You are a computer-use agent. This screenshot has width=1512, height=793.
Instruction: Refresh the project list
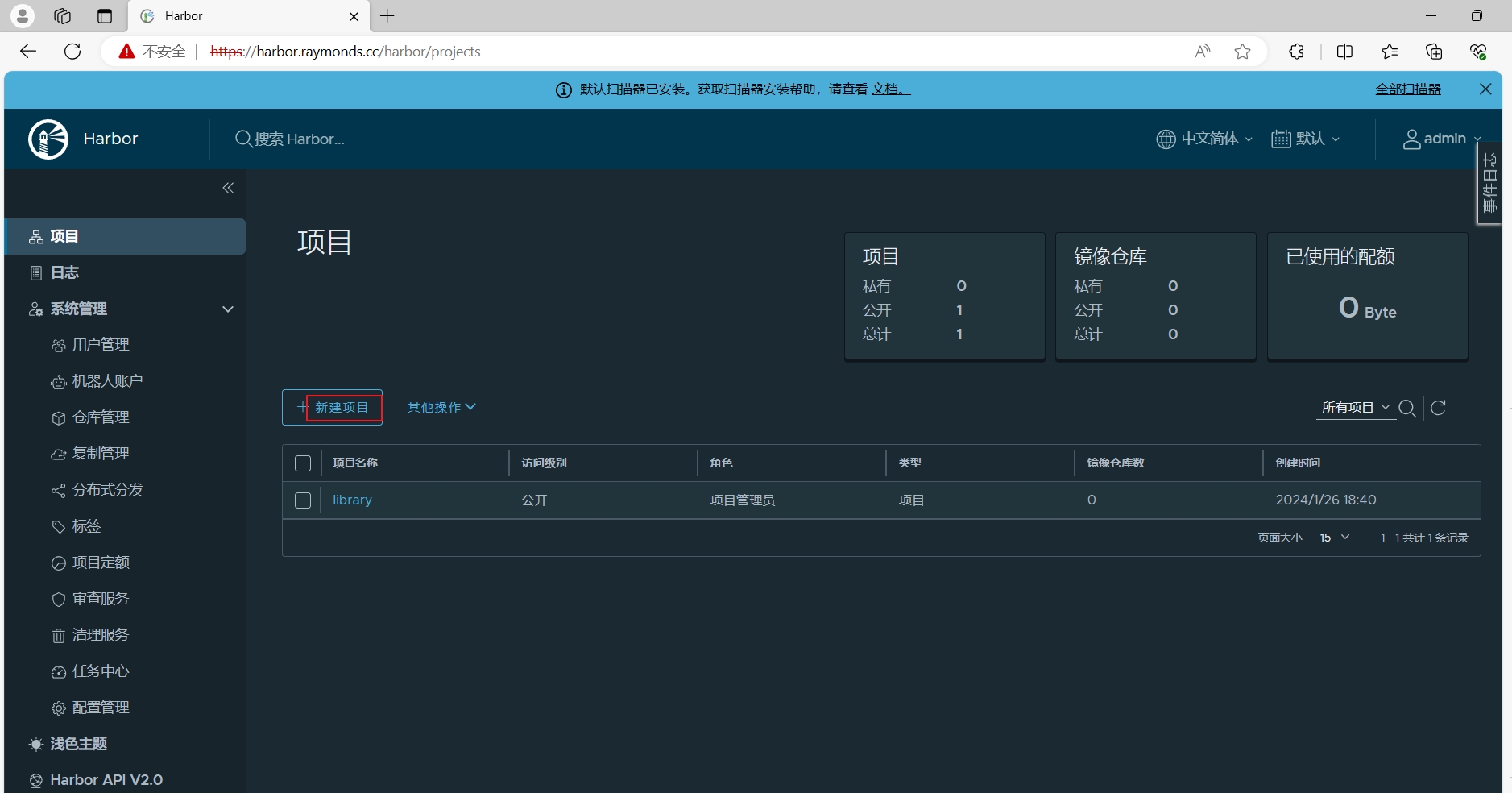(x=1439, y=408)
